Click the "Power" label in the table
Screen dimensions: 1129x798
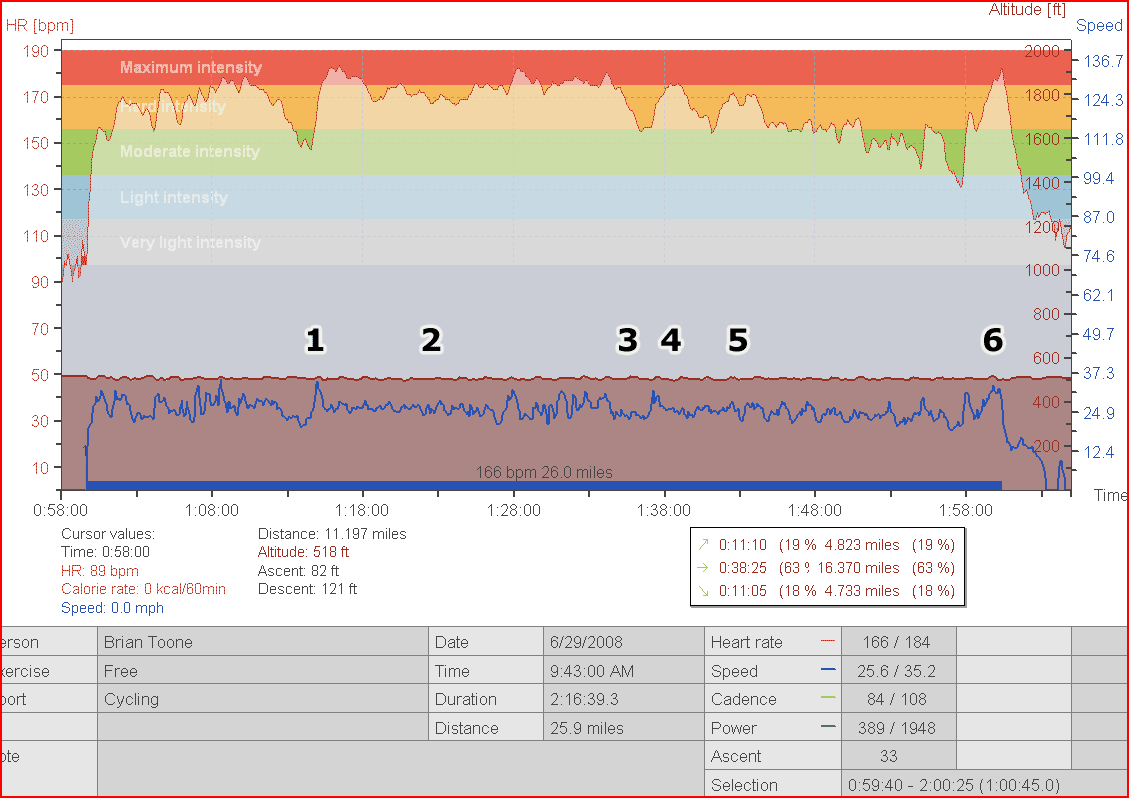click(x=734, y=727)
